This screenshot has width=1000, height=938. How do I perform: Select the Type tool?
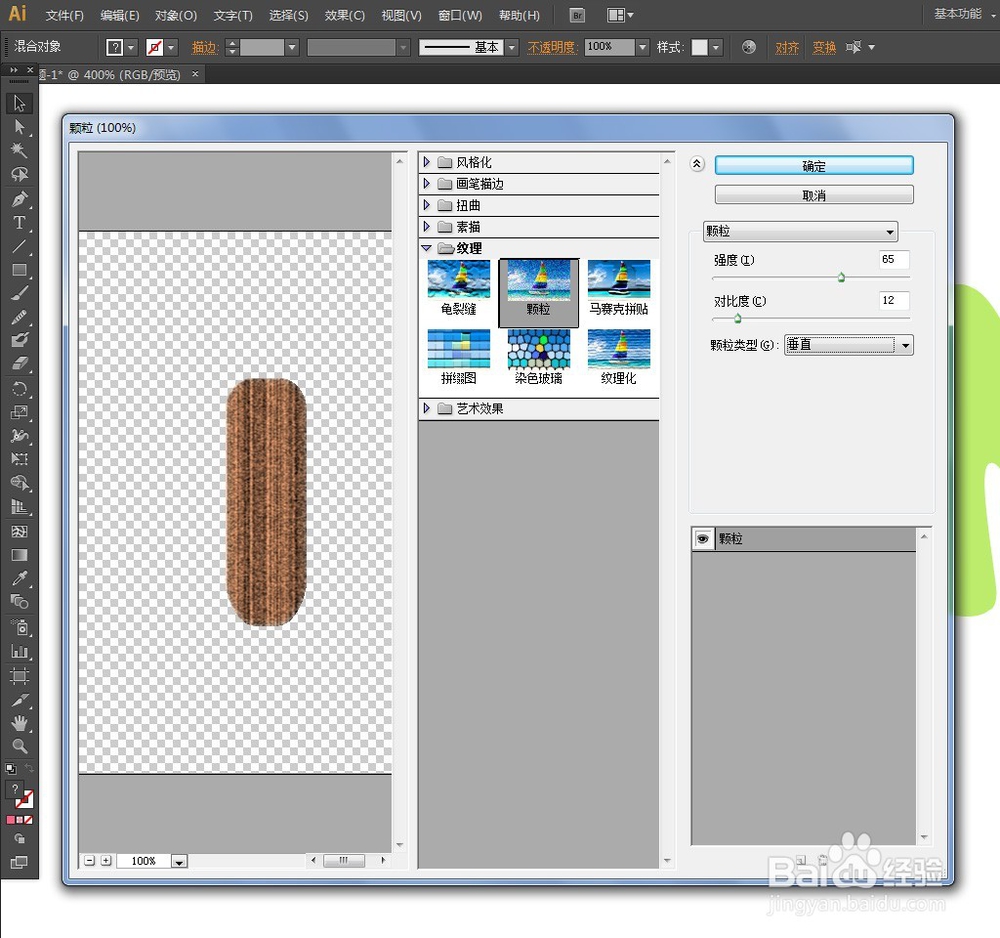[19, 223]
